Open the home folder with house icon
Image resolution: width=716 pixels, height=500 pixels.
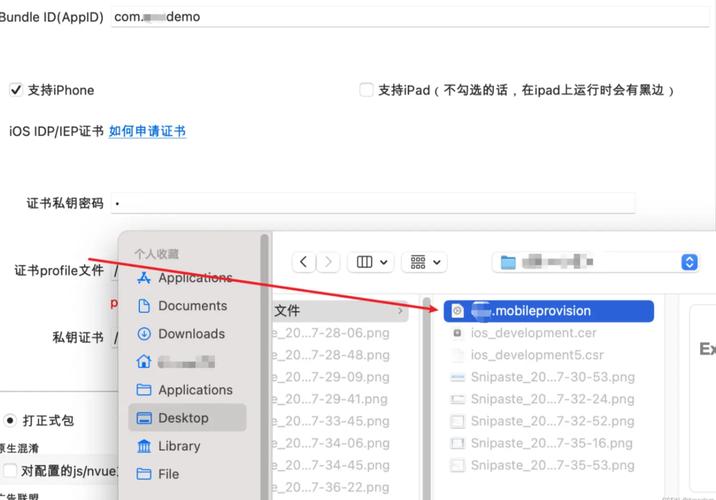pos(176,362)
